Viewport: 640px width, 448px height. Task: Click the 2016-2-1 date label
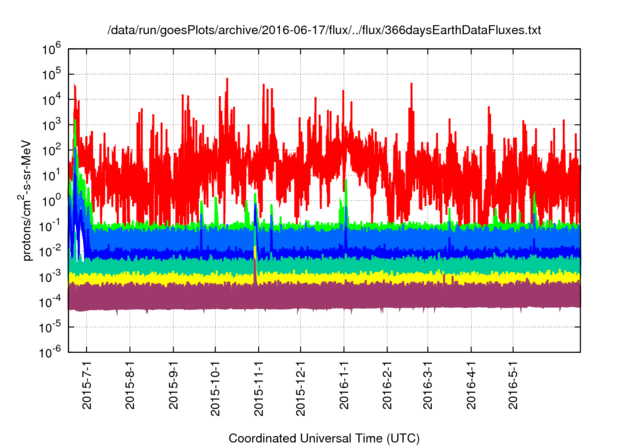tap(387, 384)
